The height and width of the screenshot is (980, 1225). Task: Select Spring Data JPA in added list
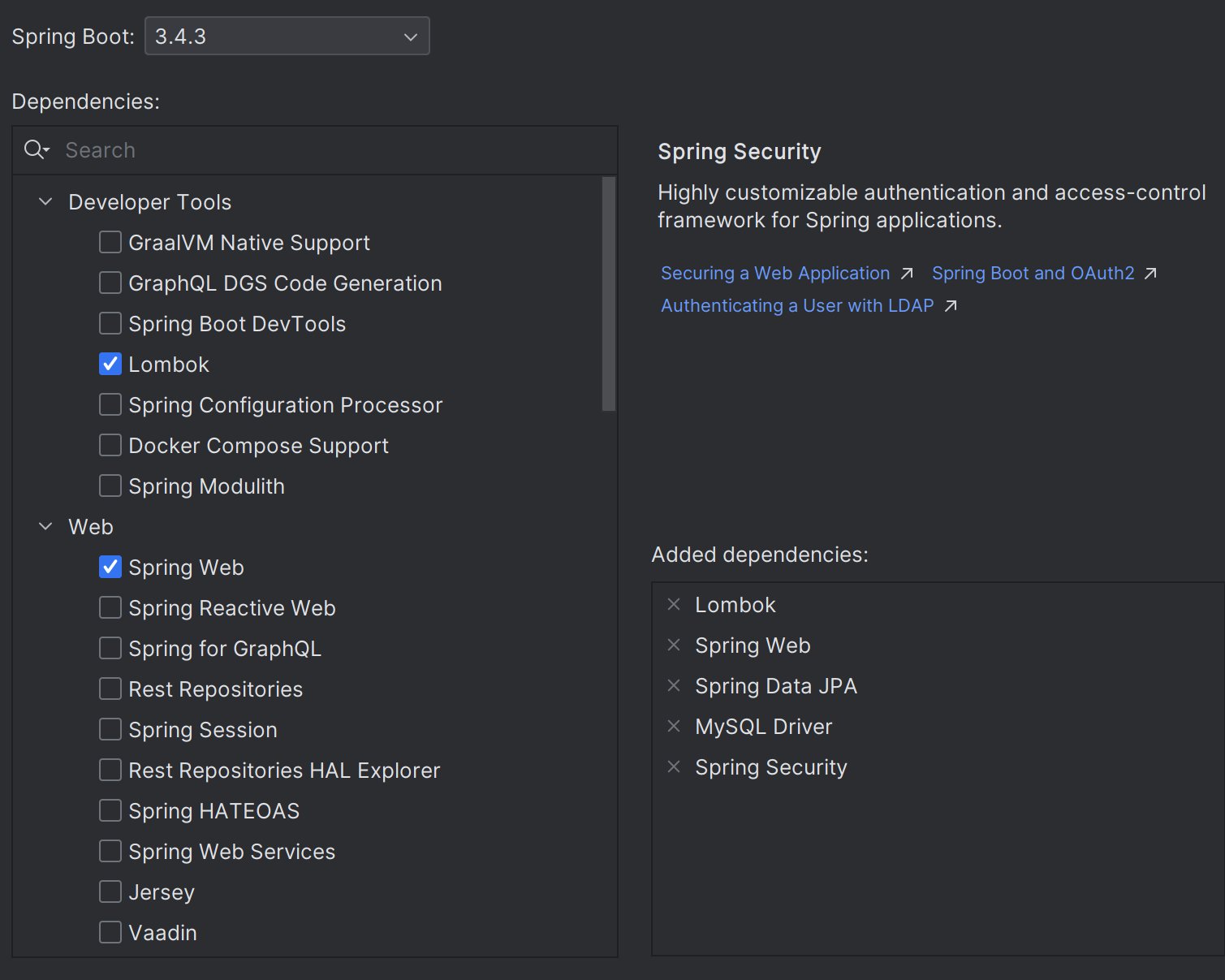click(x=775, y=686)
